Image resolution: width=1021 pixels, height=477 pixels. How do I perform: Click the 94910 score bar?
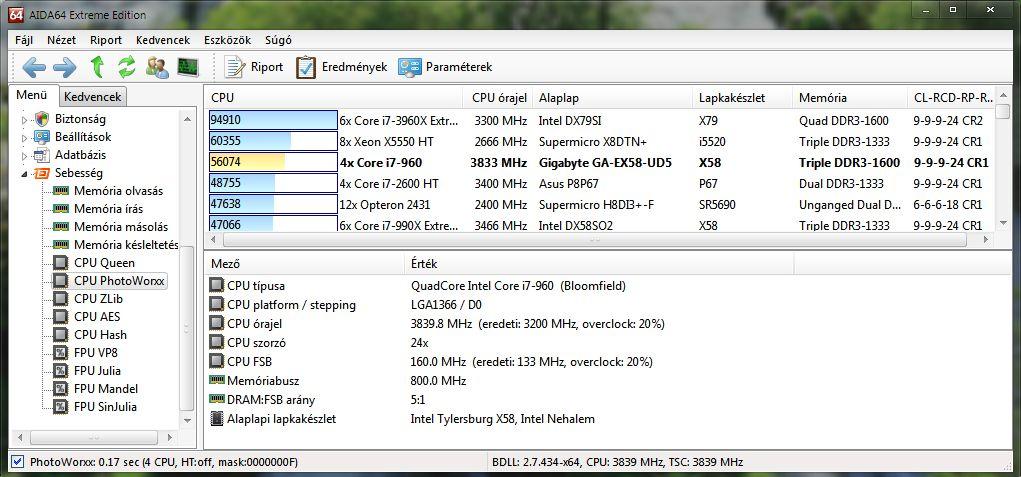273,120
